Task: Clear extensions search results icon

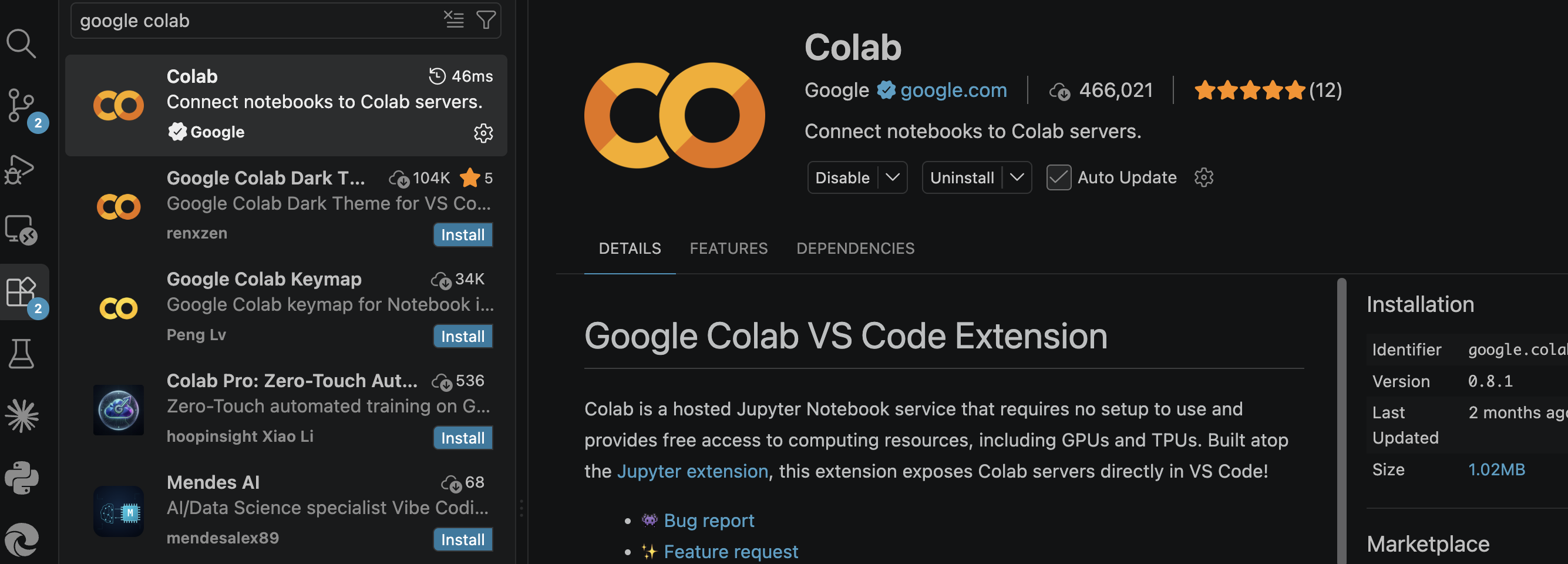Action: point(453,20)
